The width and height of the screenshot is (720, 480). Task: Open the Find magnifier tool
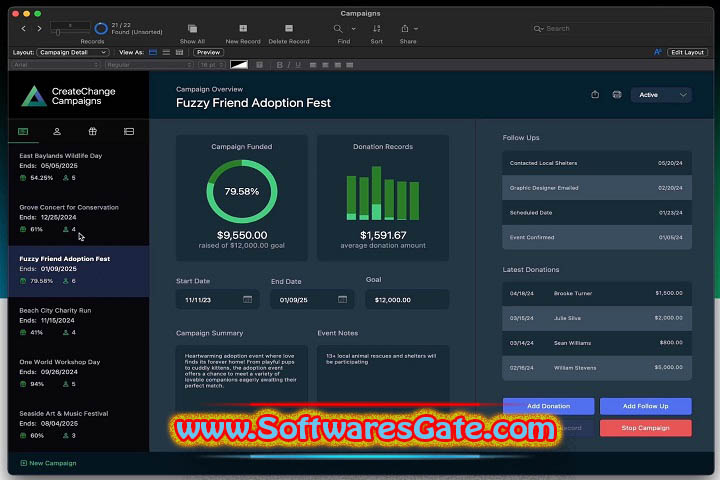coord(338,28)
